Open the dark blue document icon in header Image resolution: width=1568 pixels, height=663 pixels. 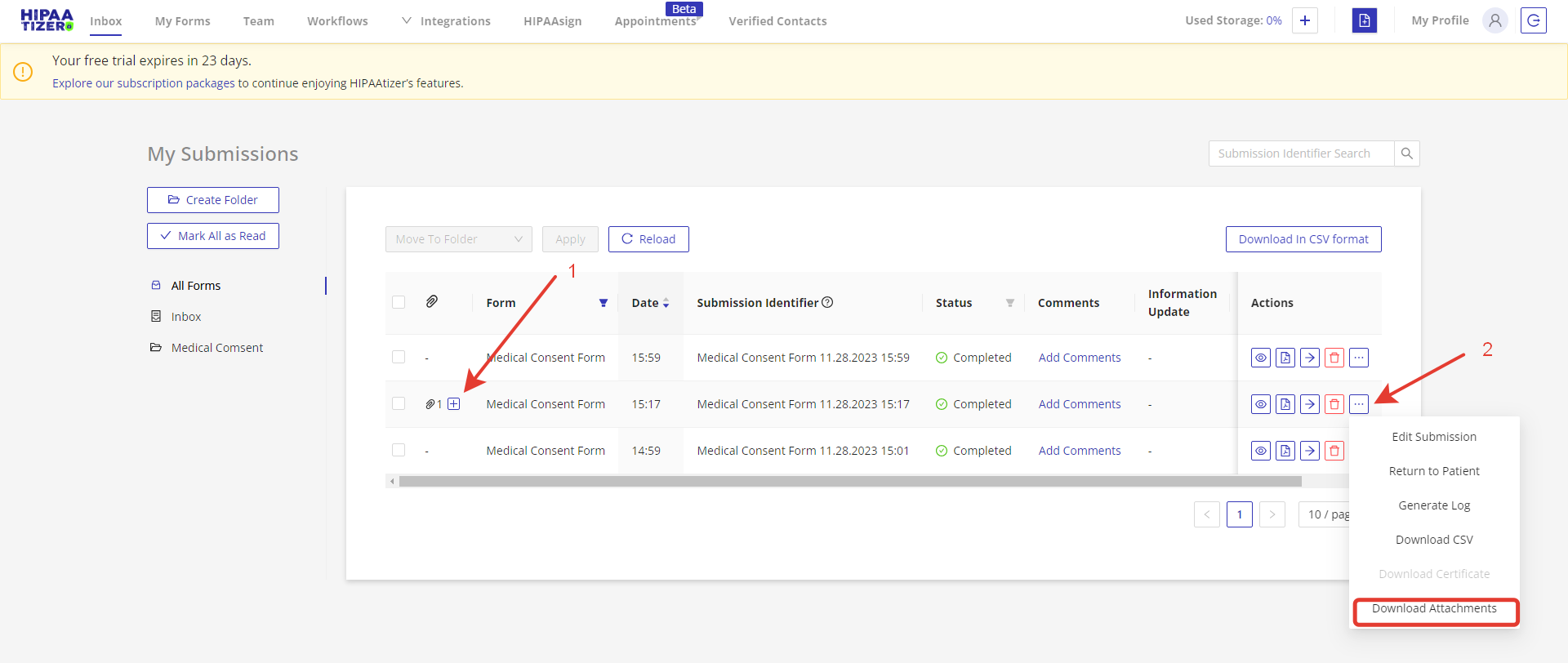pyautogui.click(x=1365, y=20)
